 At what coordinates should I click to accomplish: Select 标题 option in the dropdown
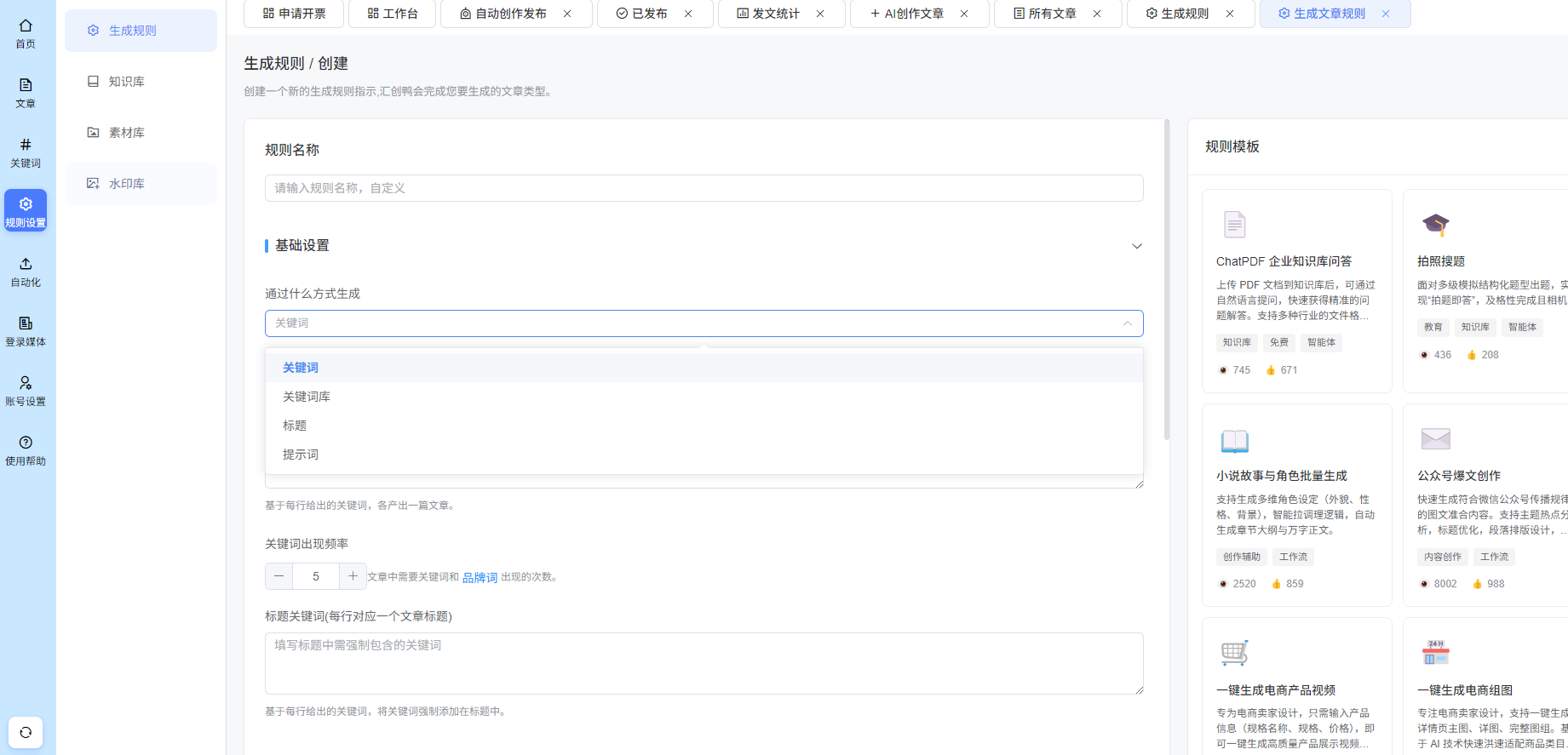click(295, 426)
